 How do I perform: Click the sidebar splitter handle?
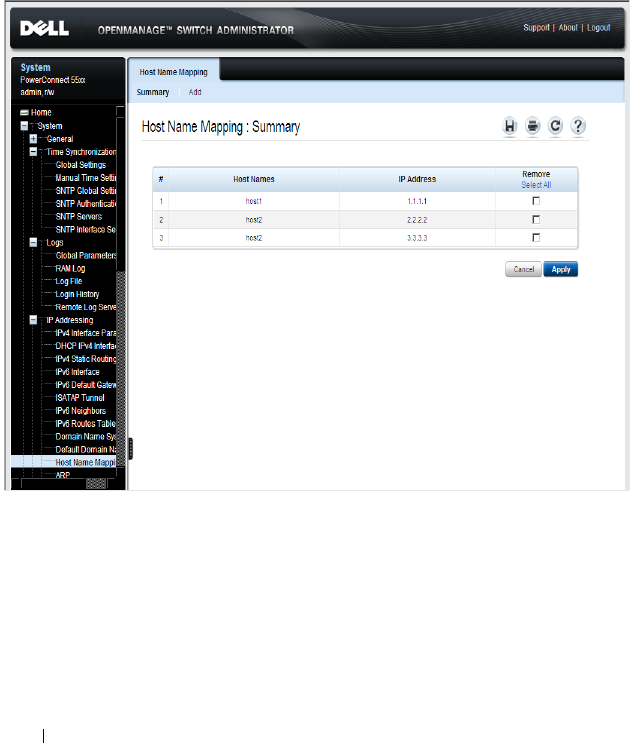point(130,448)
